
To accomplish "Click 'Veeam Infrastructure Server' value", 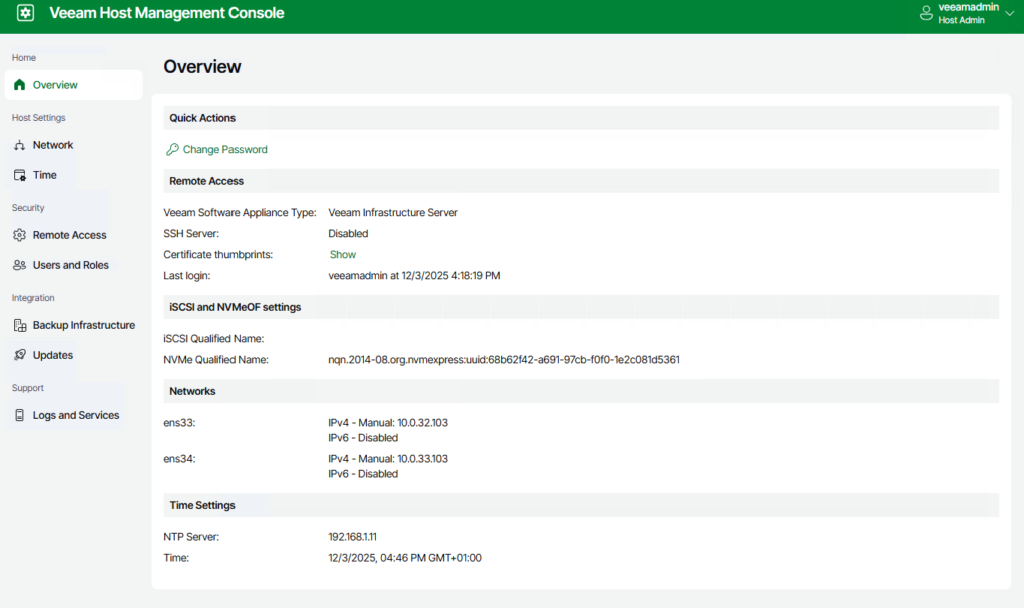I will click(393, 213).
